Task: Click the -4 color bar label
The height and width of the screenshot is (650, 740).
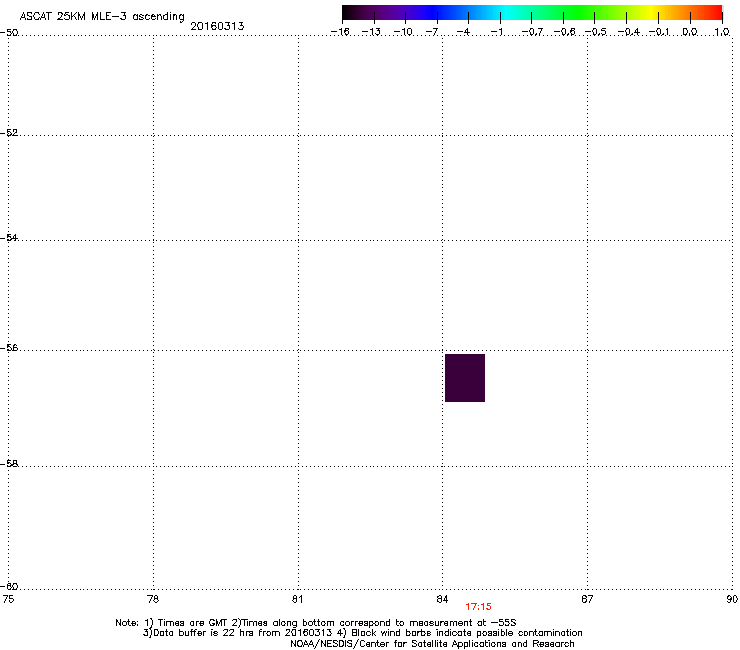Action: pyautogui.click(x=463, y=32)
